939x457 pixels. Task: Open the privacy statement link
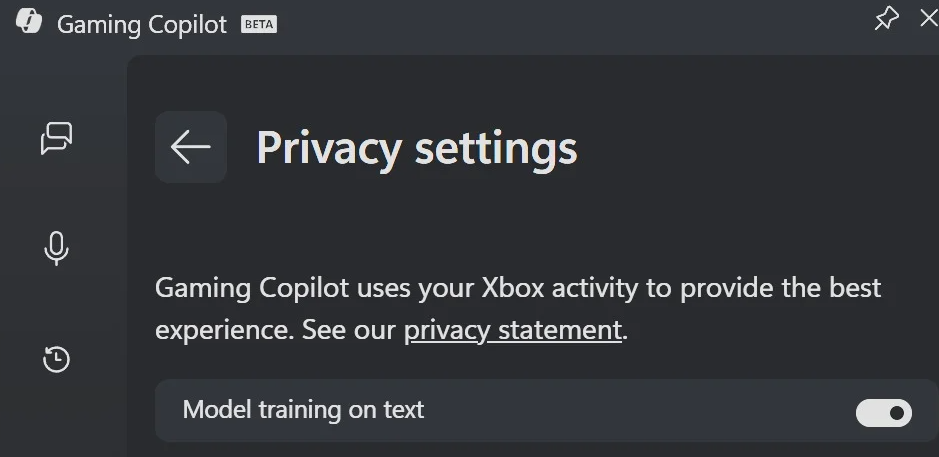pyautogui.click(x=512, y=330)
